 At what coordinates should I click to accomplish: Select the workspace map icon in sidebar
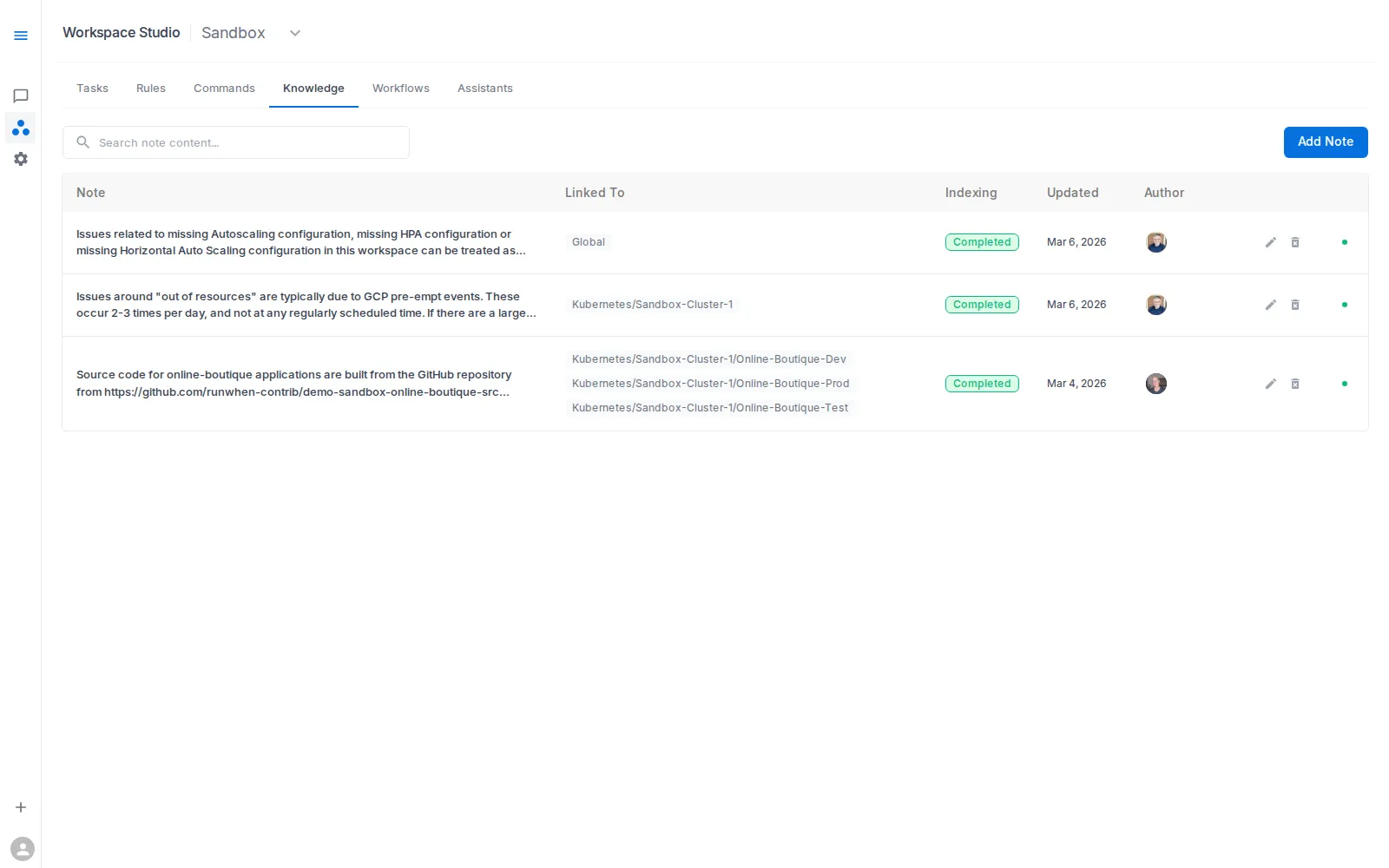pyautogui.click(x=21, y=128)
